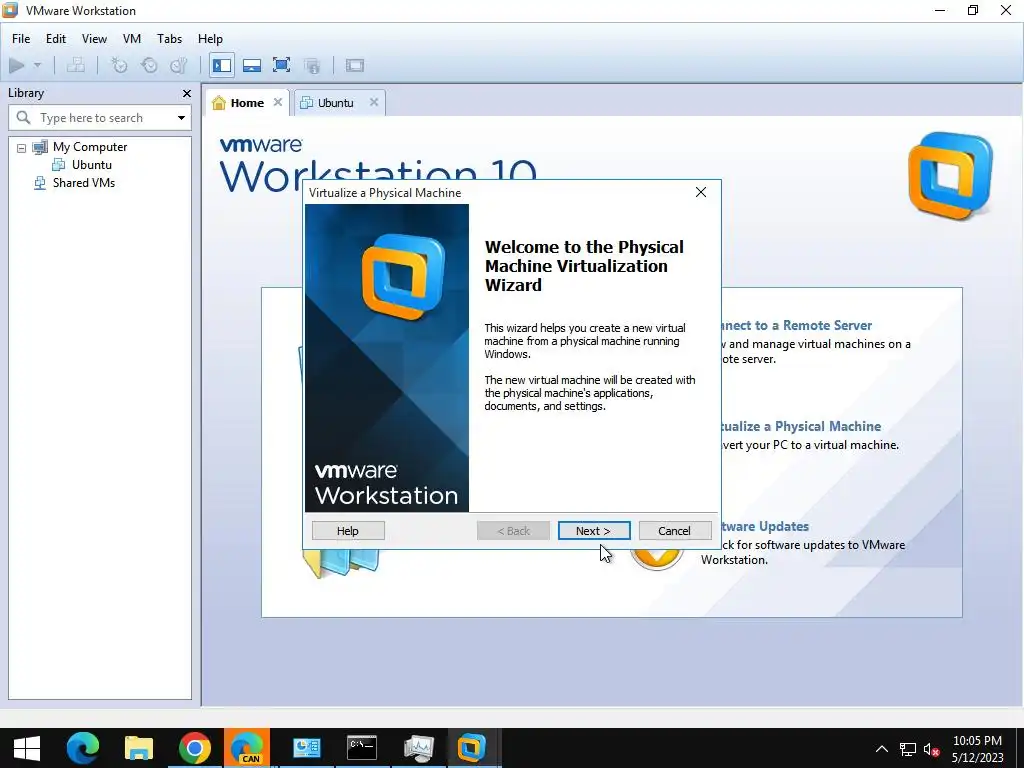Click the network tray icon
1024x768 pixels.
908,749
